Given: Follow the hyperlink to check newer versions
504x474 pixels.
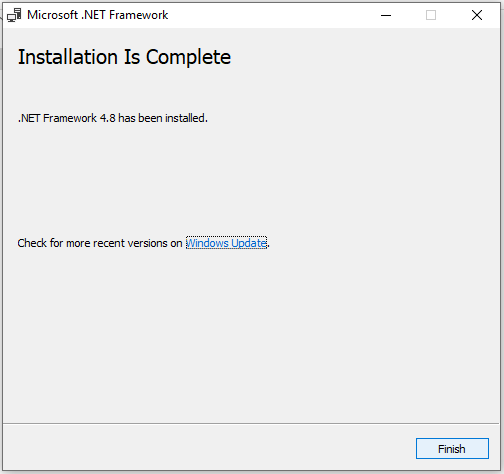Looking at the screenshot, I should click(x=226, y=243).
